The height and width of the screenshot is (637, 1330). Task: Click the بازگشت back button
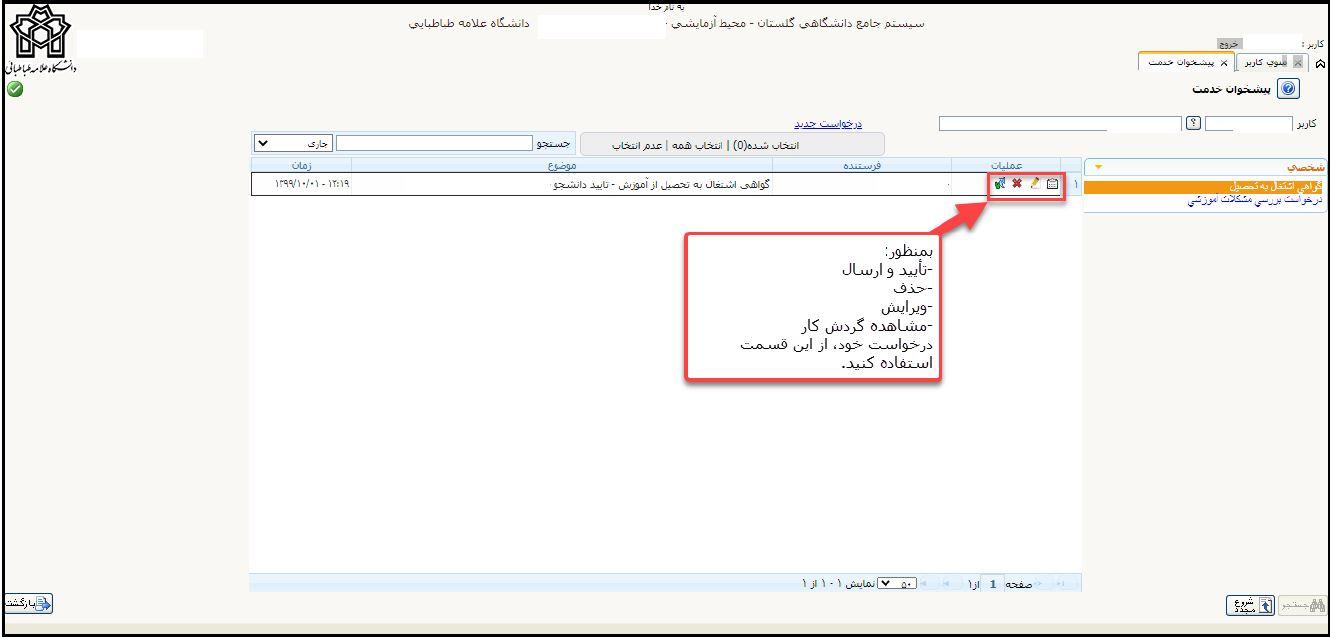click(29, 603)
